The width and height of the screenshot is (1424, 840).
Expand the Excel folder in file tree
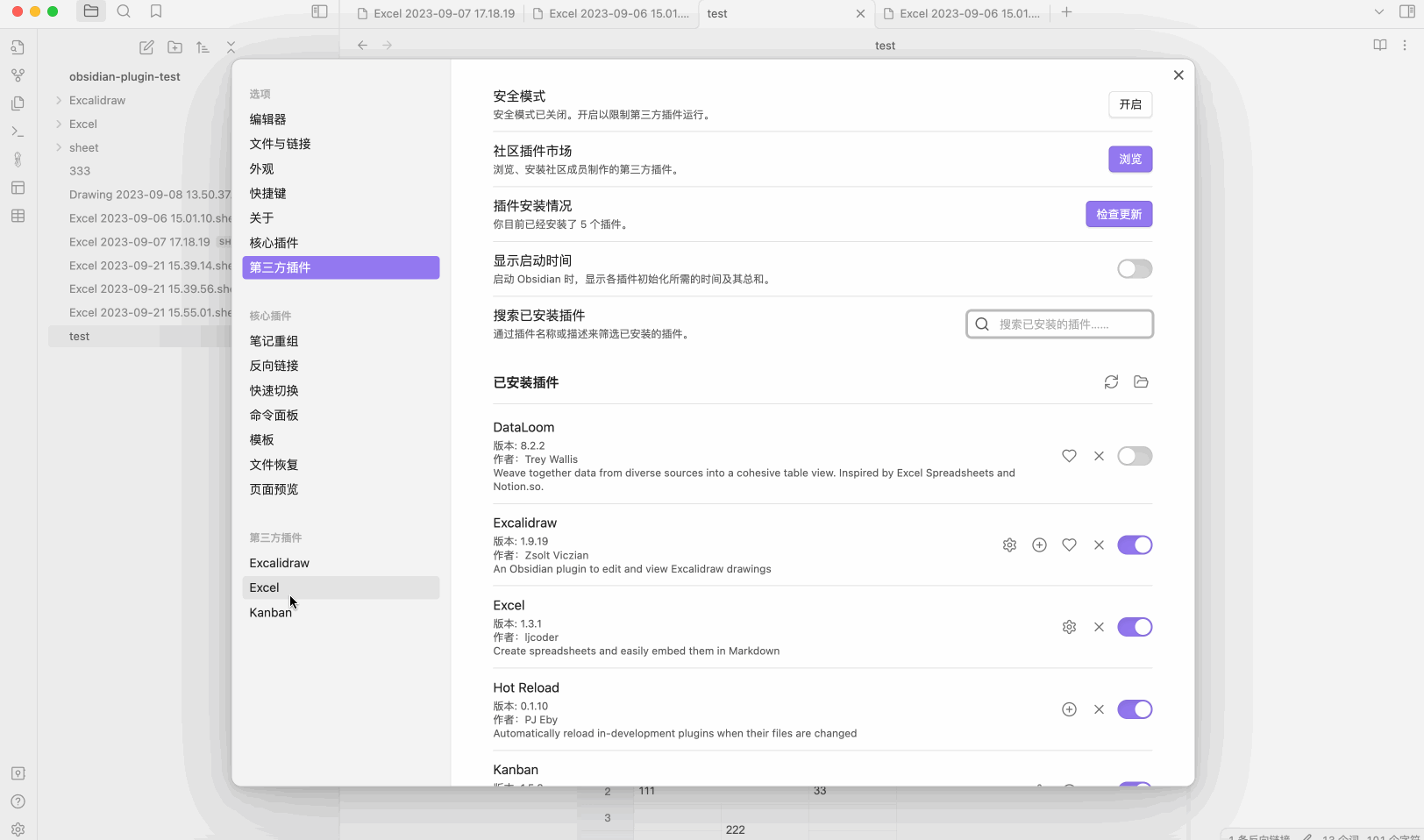(x=59, y=124)
